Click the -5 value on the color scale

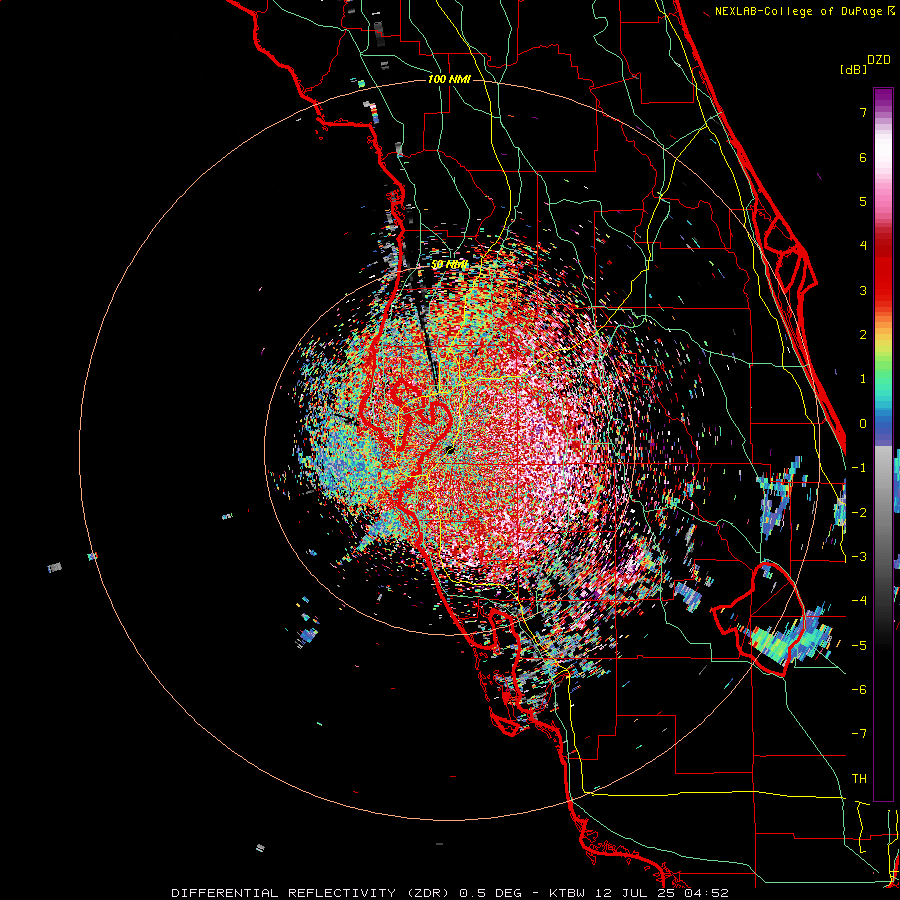pyautogui.click(x=859, y=646)
